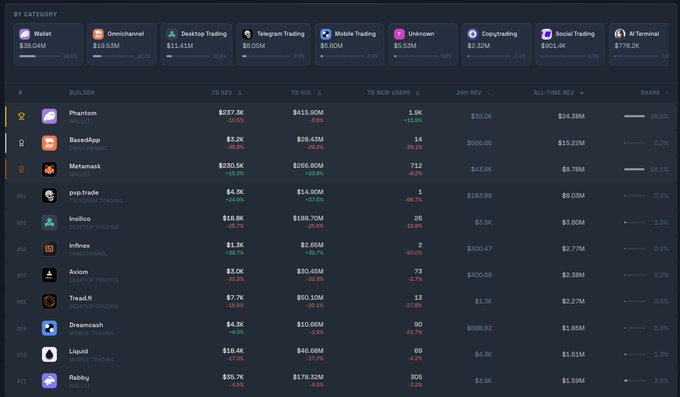Screen dimensions: 680x397
Task: Click Rabby's new users count 305
Action: tap(416, 377)
